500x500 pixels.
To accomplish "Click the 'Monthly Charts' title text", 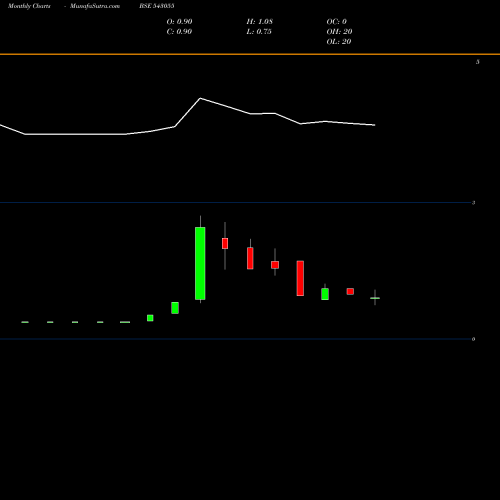I will 29,6.
